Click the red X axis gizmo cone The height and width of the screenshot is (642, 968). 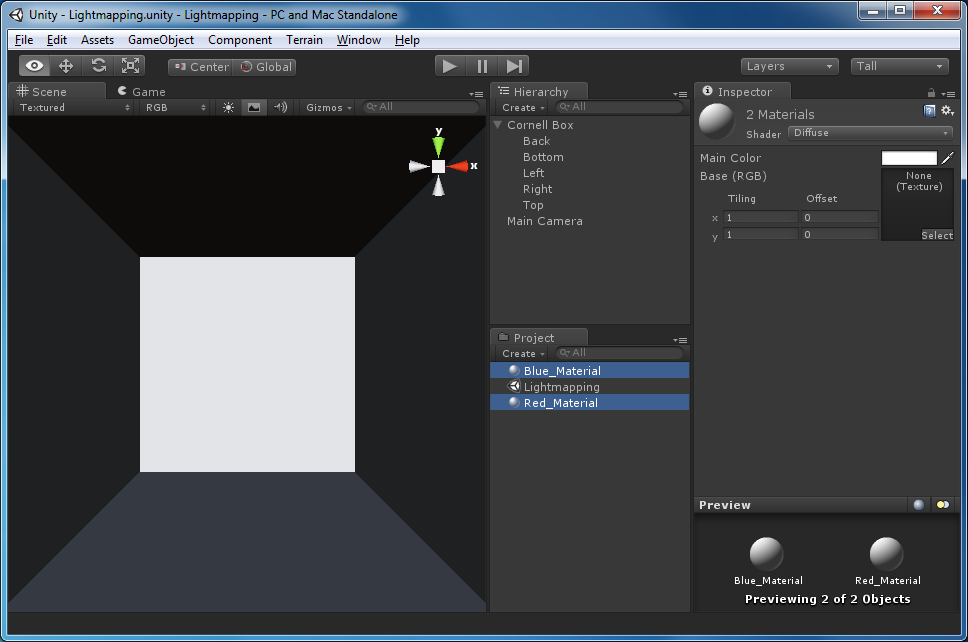point(458,166)
